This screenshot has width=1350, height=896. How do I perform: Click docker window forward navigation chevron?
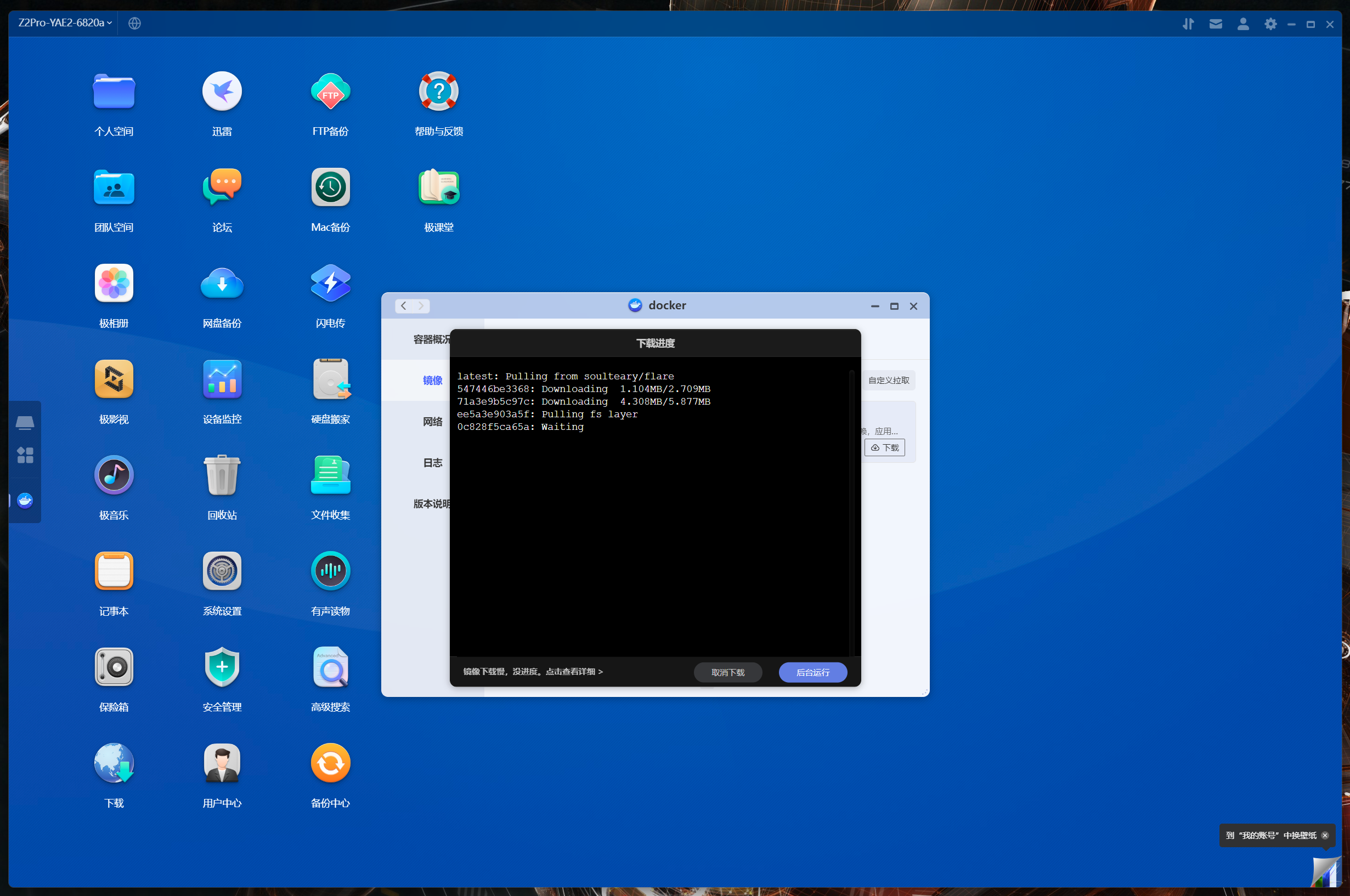tap(421, 306)
